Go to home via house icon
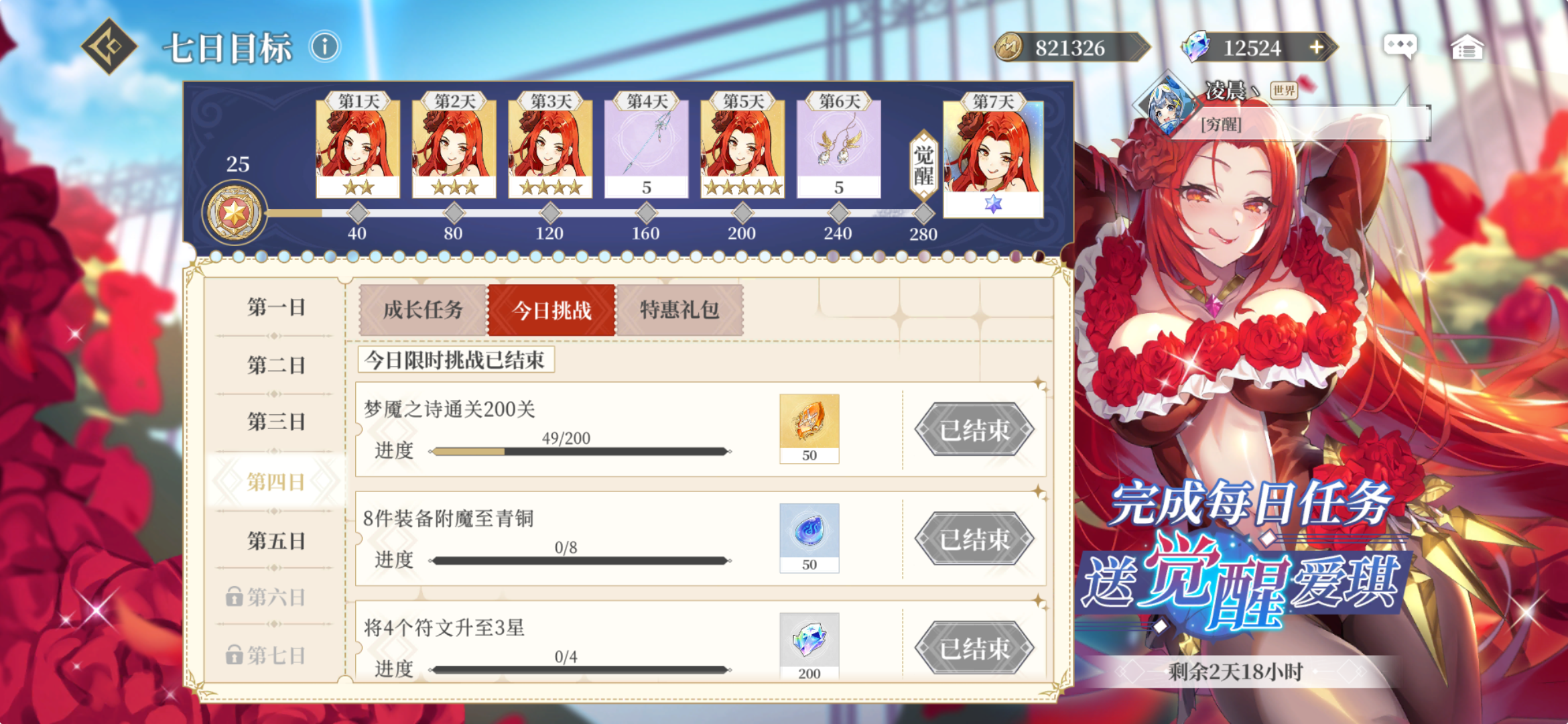Image resolution: width=1568 pixels, height=724 pixels. tap(1467, 47)
